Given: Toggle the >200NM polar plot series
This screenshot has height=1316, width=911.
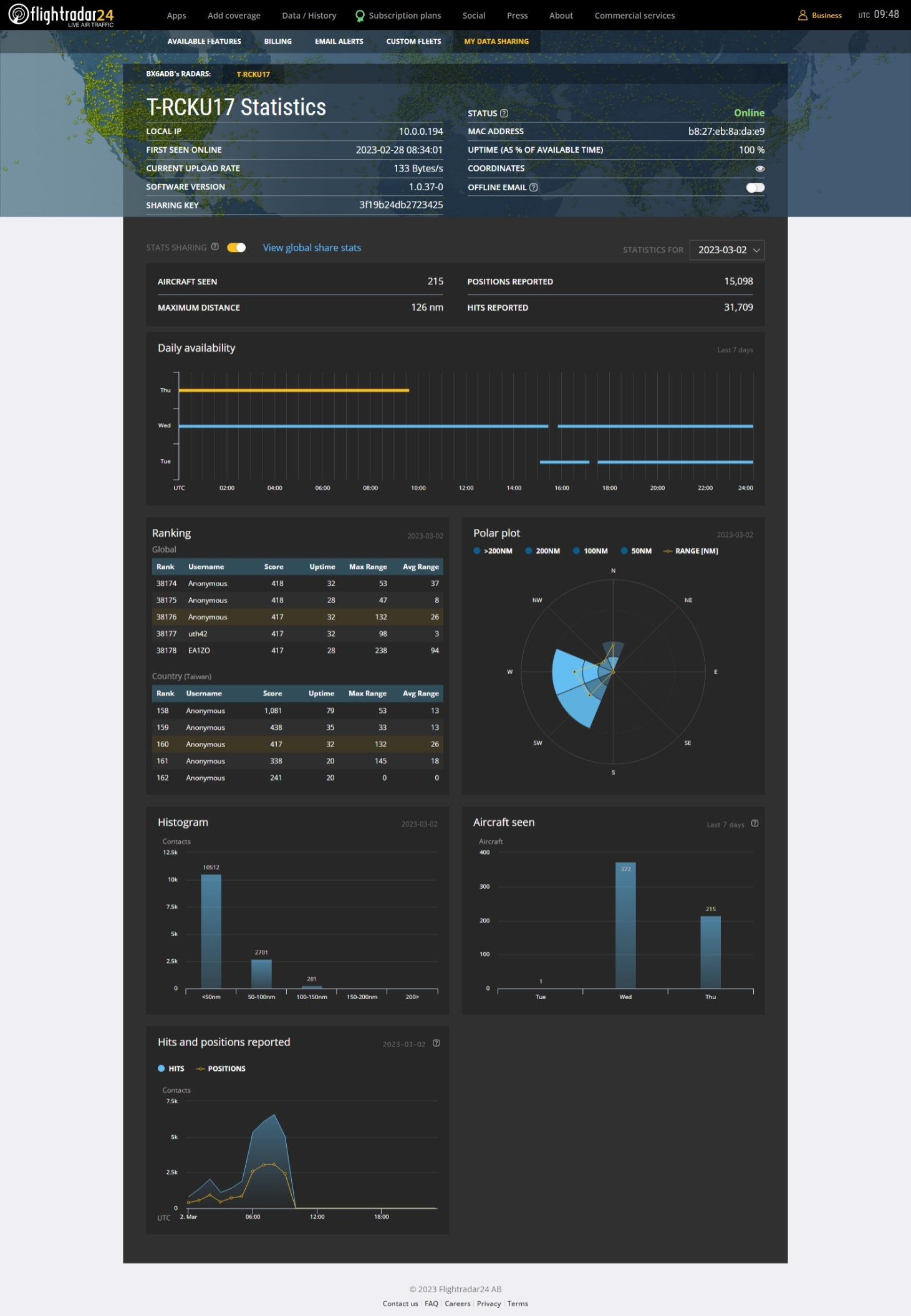Looking at the screenshot, I should click(x=493, y=551).
